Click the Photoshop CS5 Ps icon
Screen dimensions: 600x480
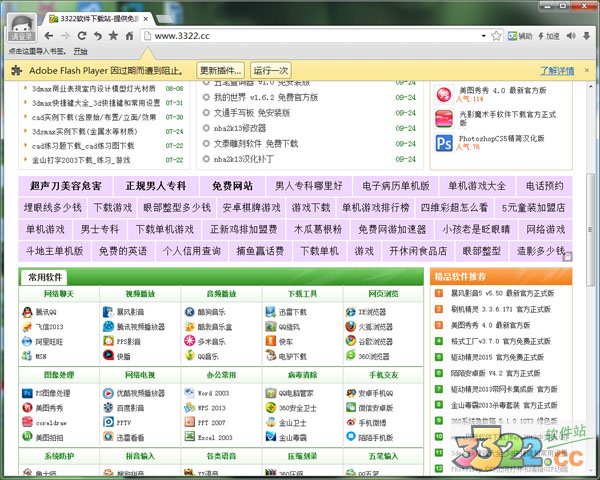pos(444,143)
